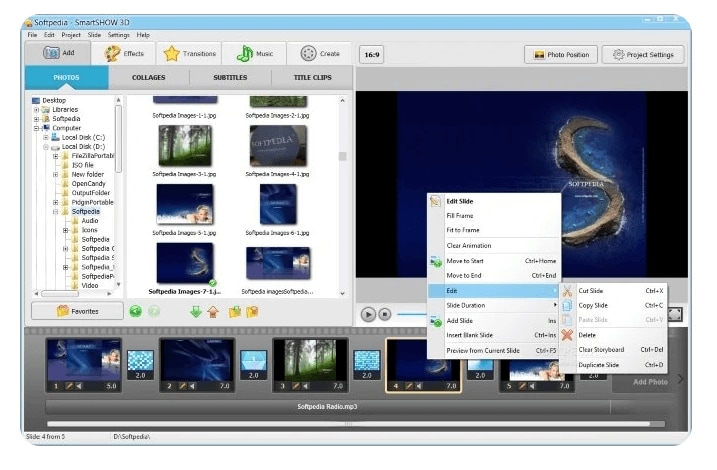This screenshot has width=717, height=470.
Task: Expand the PidginPortable folder node
Action: tap(56, 202)
